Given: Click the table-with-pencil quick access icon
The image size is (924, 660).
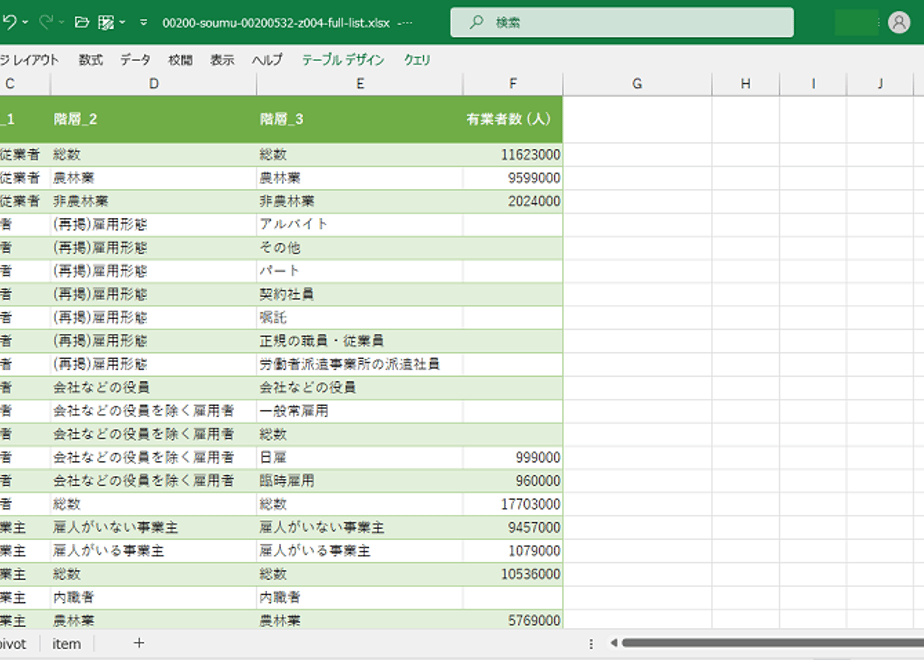Looking at the screenshot, I should point(106,22).
